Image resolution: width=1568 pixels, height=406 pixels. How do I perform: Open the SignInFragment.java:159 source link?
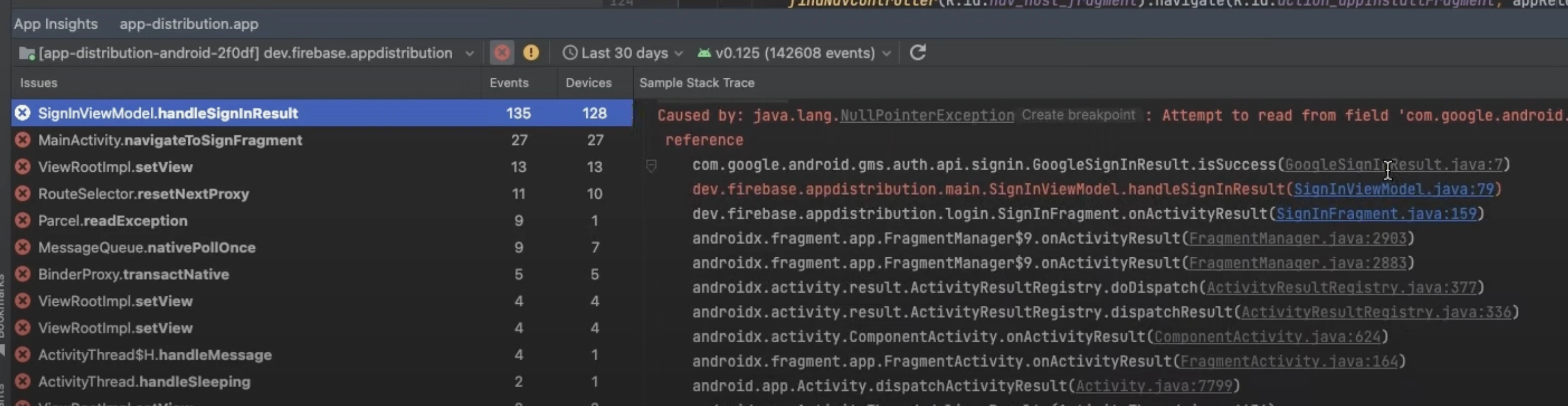click(1376, 213)
